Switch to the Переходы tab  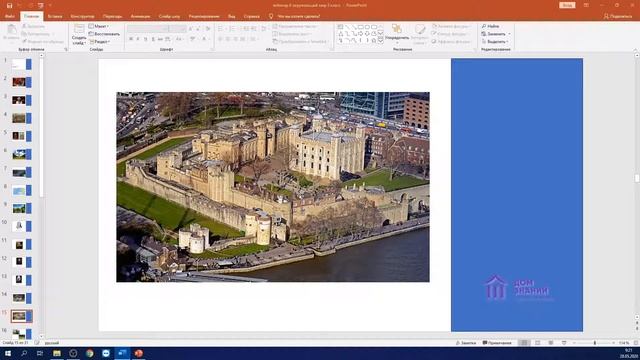coord(112,16)
